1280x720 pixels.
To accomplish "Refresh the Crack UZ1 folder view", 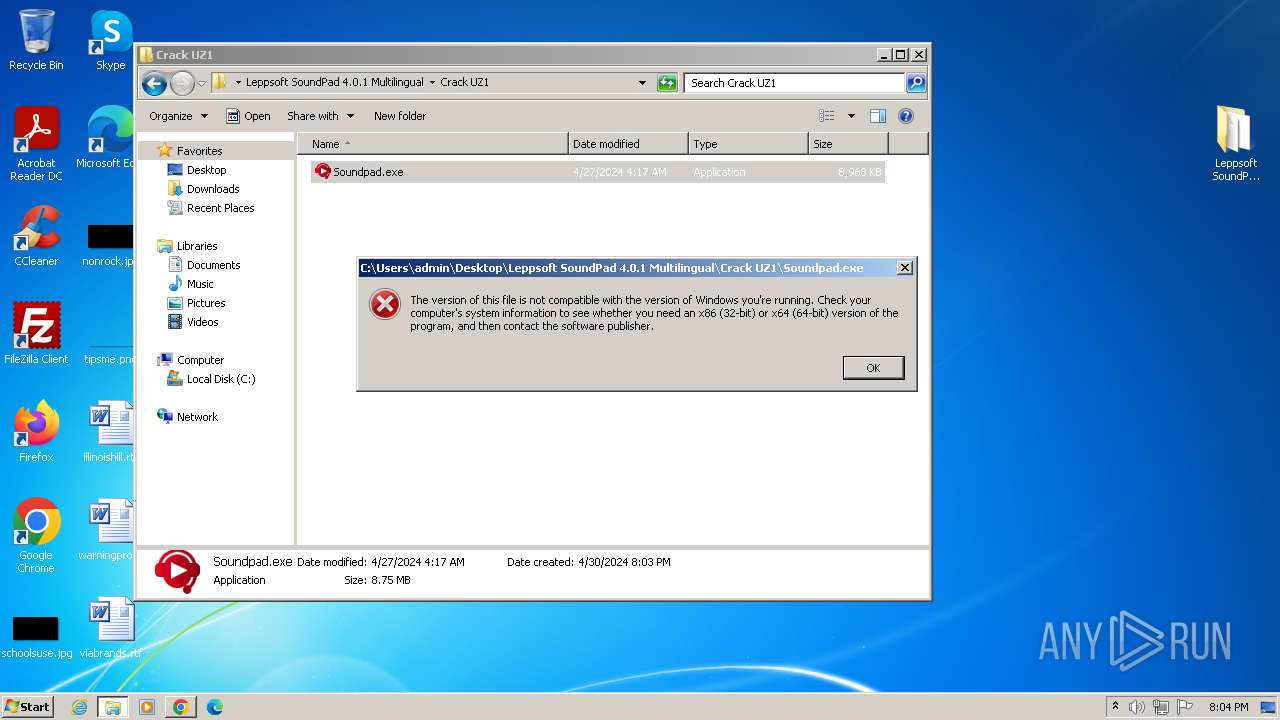I will tap(667, 83).
